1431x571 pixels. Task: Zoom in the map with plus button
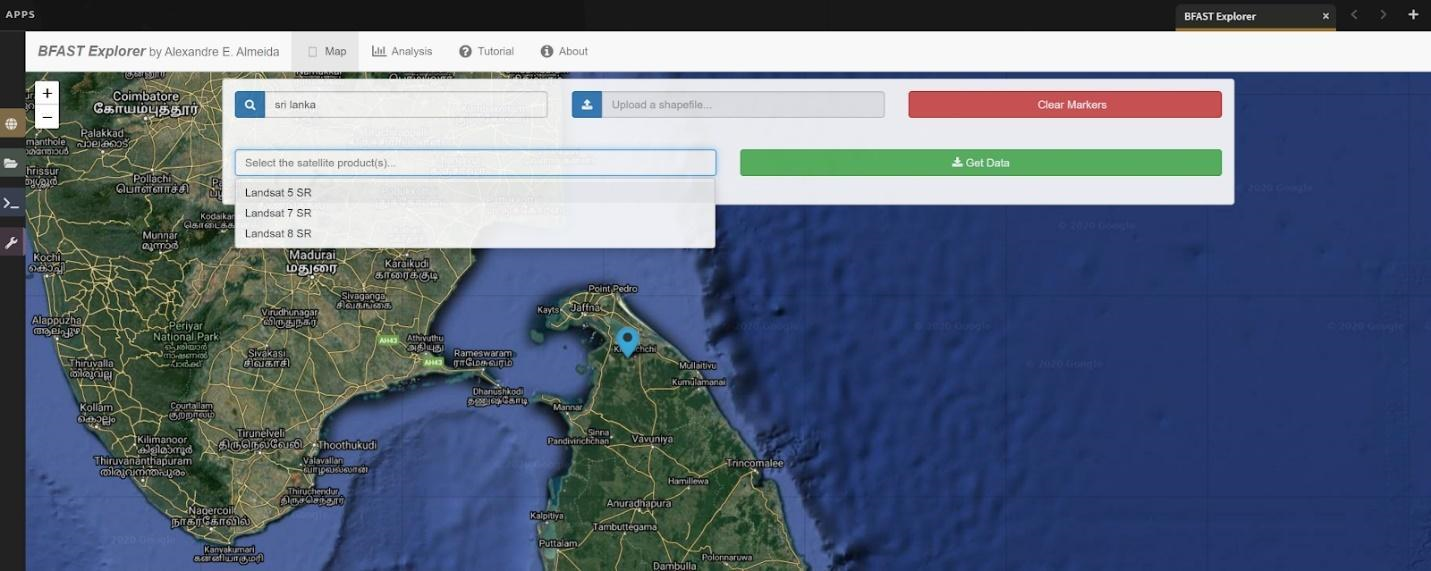point(47,93)
